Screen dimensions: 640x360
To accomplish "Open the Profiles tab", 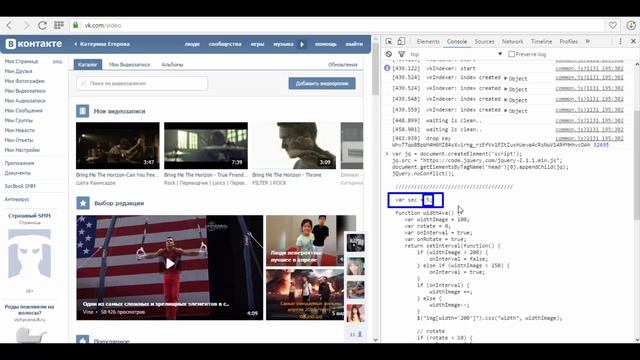I will (x=569, y=41).
